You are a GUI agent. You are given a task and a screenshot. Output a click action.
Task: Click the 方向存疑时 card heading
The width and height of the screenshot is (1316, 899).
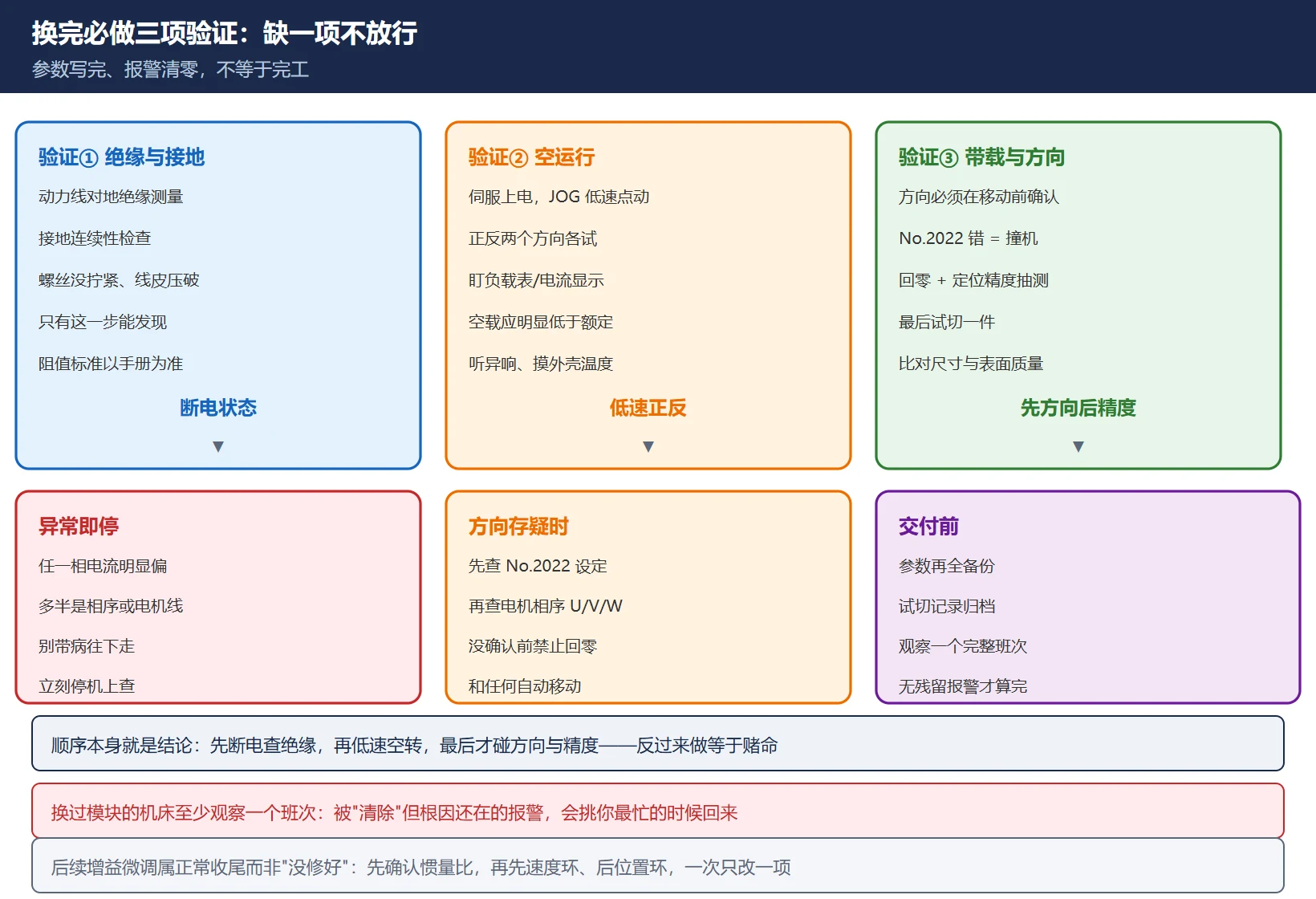point(518,527)
